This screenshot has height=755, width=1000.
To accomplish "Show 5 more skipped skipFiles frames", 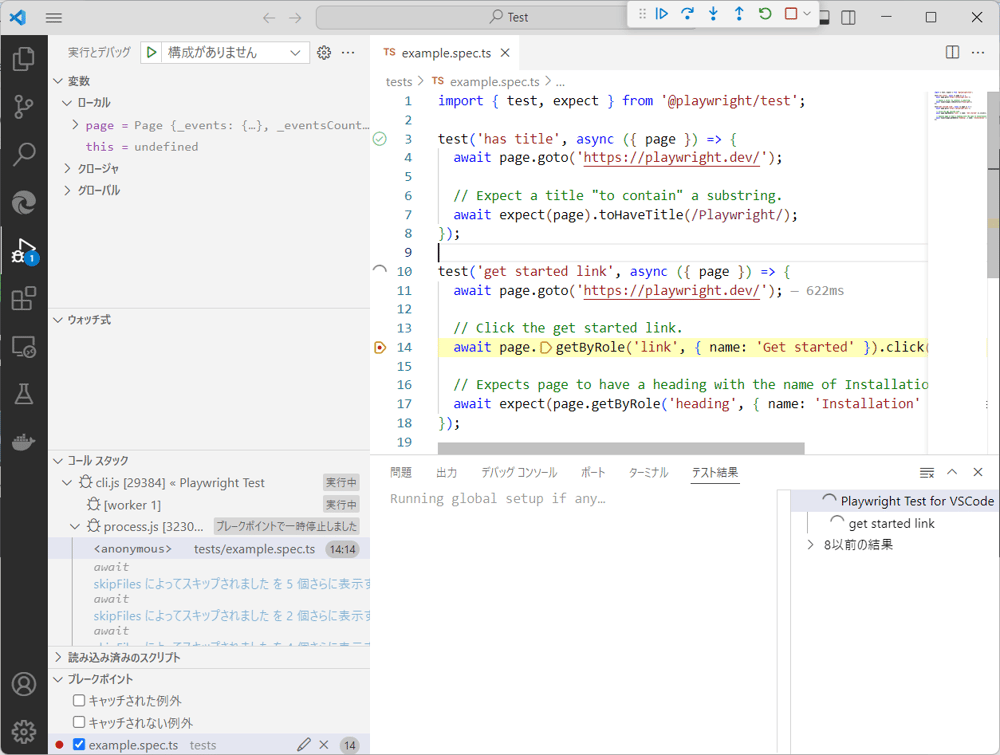I will click(x=232, y=583).
